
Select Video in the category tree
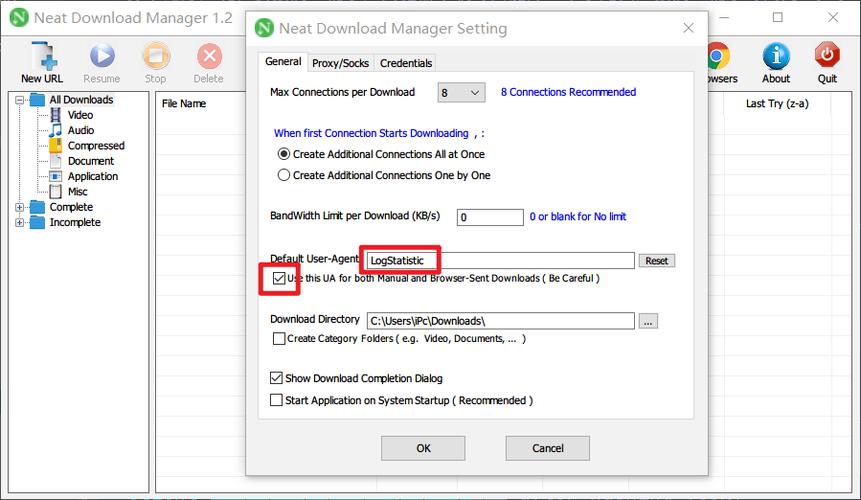coord(80,115)
